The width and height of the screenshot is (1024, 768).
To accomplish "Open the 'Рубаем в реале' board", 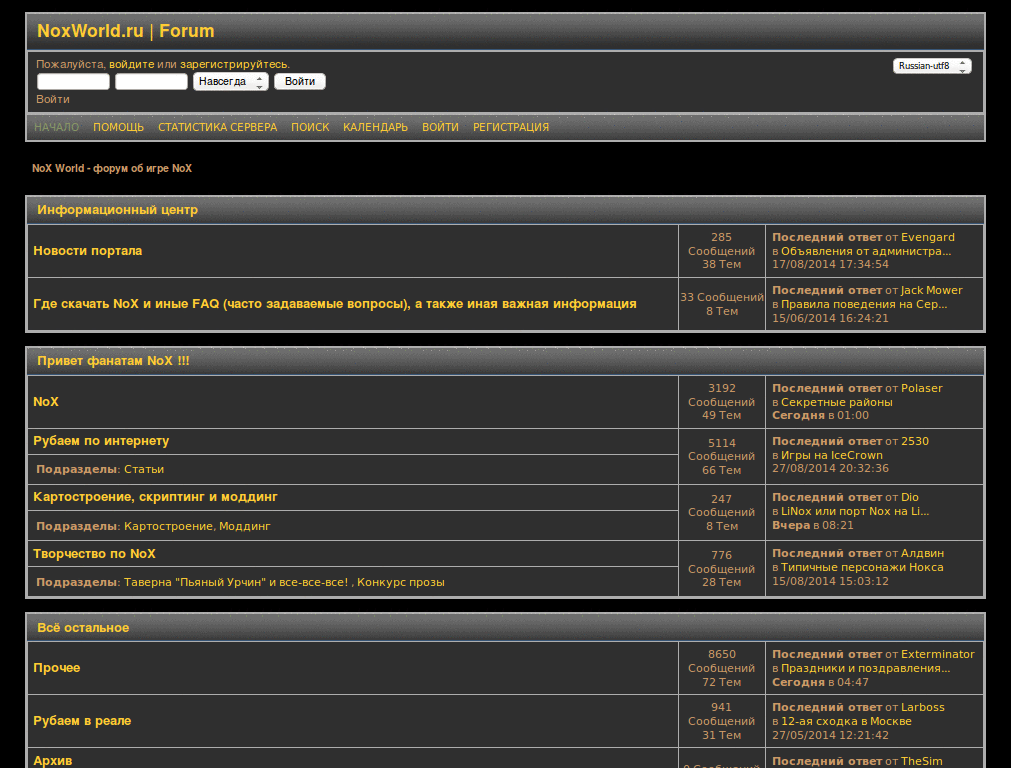I will (x=82, y=721).
